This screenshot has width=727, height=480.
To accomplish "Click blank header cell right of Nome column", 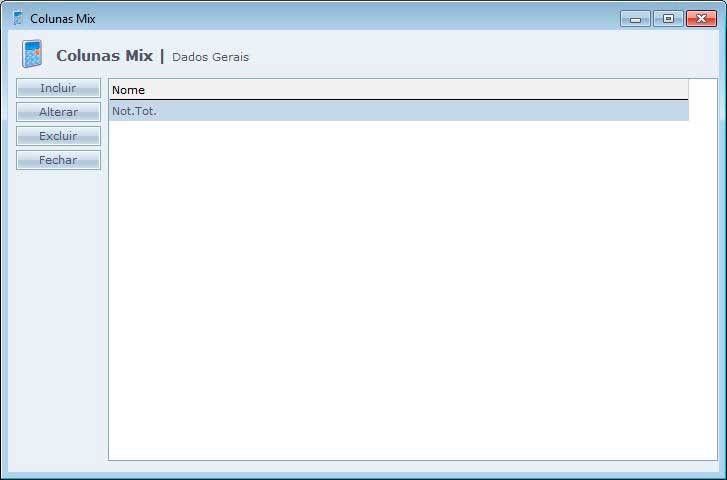I will tap(703, 90).
